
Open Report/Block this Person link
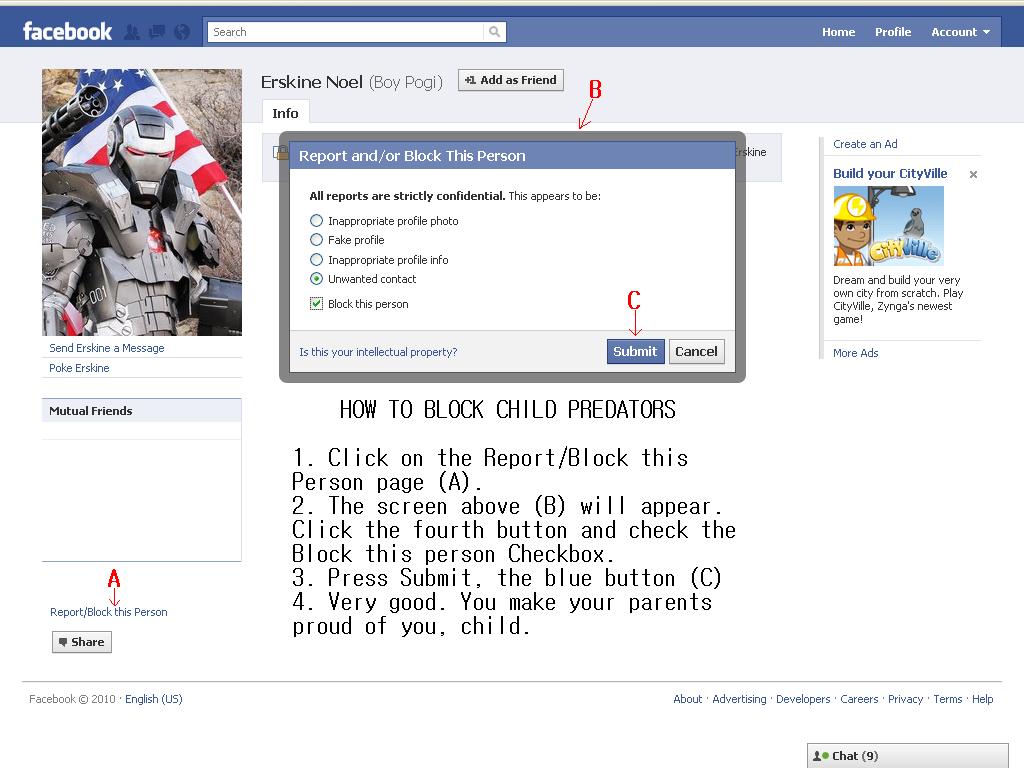click(x=108, y=612)
